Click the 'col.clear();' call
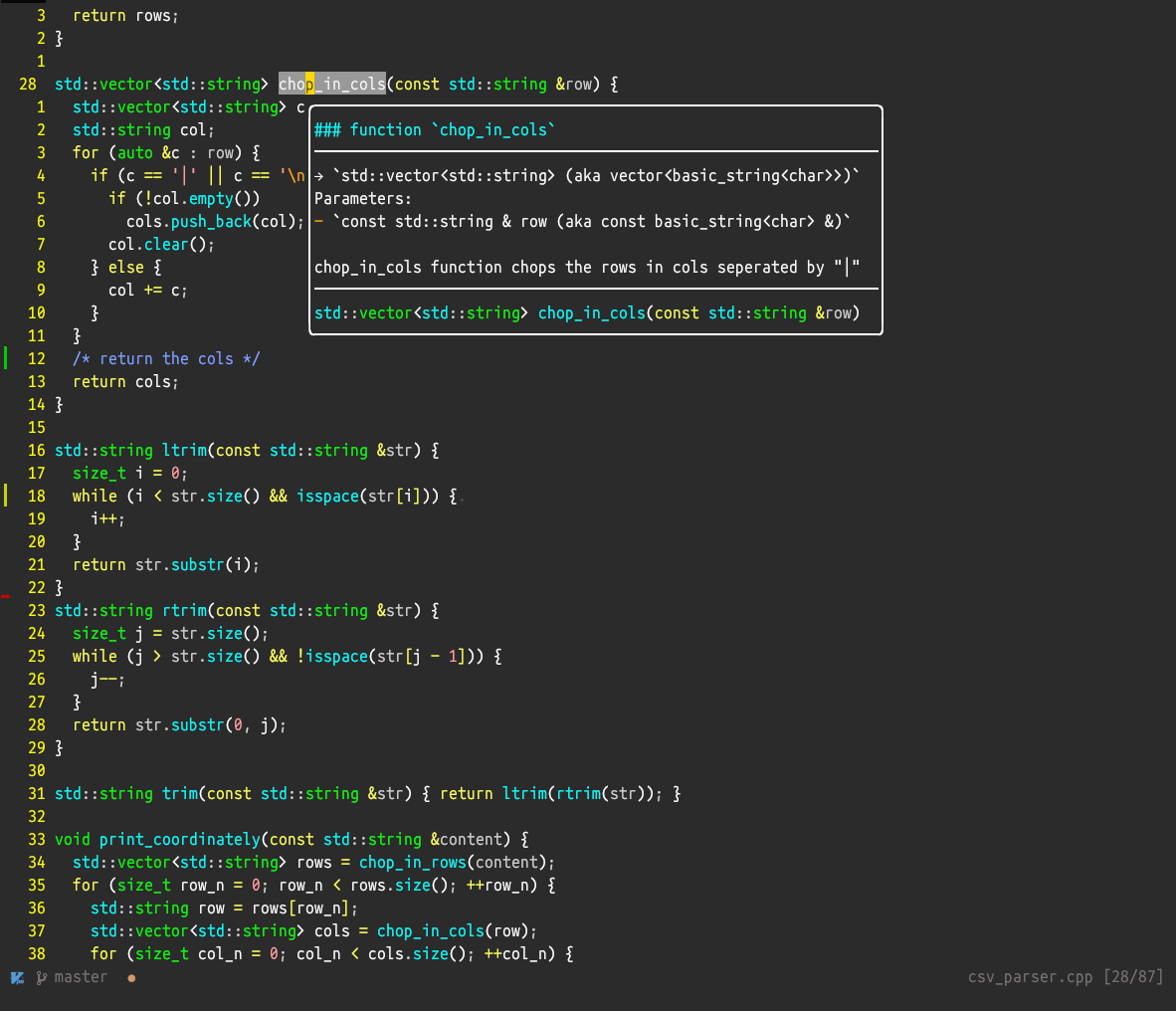This screenshot has width=1176, height=1011. (x=161, y=245)
